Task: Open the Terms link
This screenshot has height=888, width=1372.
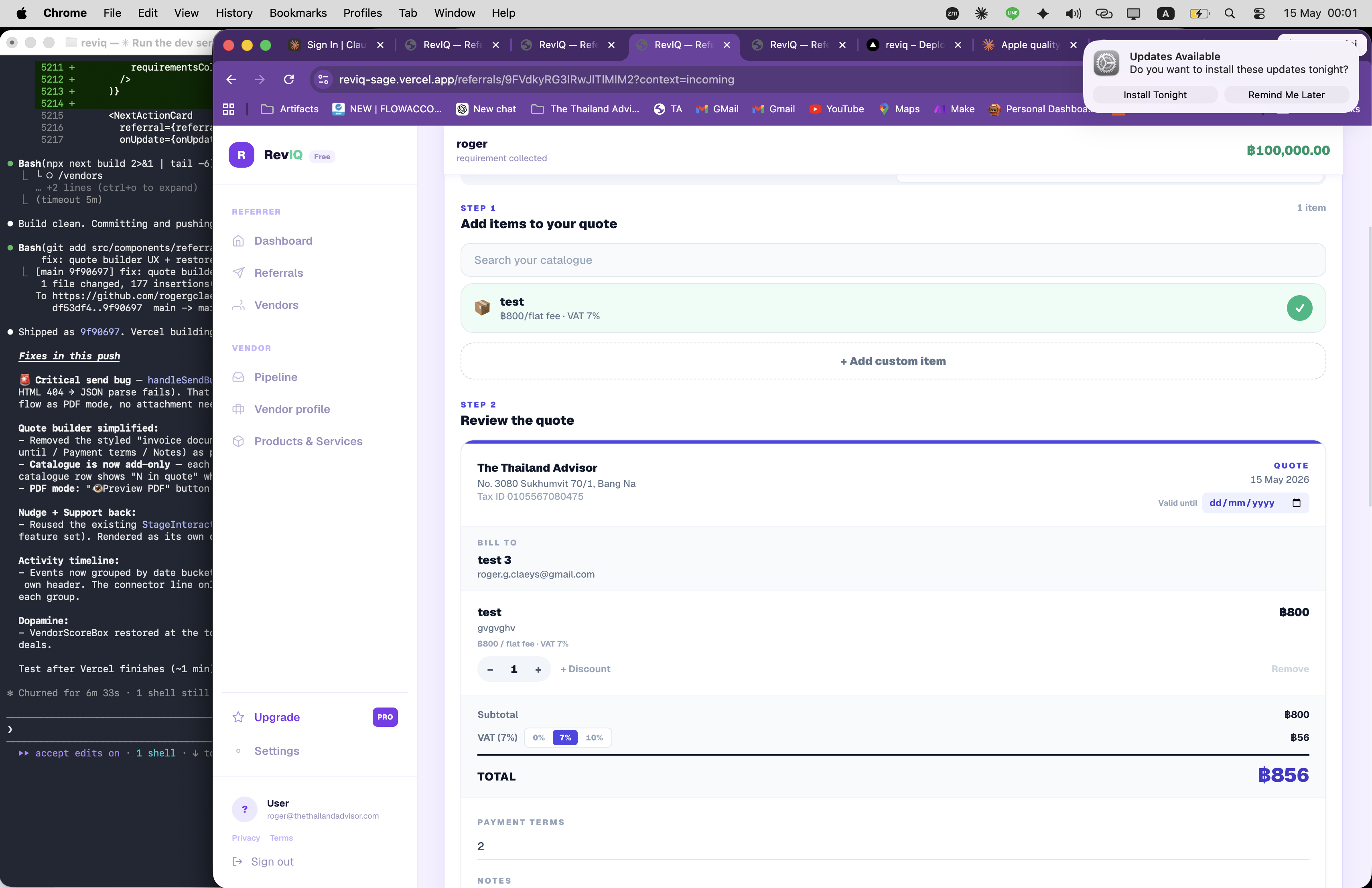Action: pyautogui.click(x=281, y=838)
